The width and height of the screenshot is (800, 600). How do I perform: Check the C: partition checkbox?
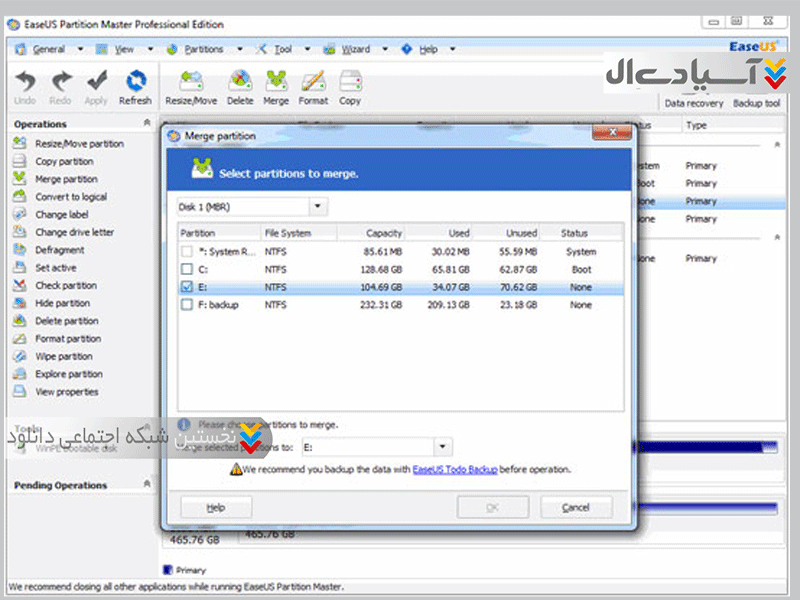[x=187, y=270]
